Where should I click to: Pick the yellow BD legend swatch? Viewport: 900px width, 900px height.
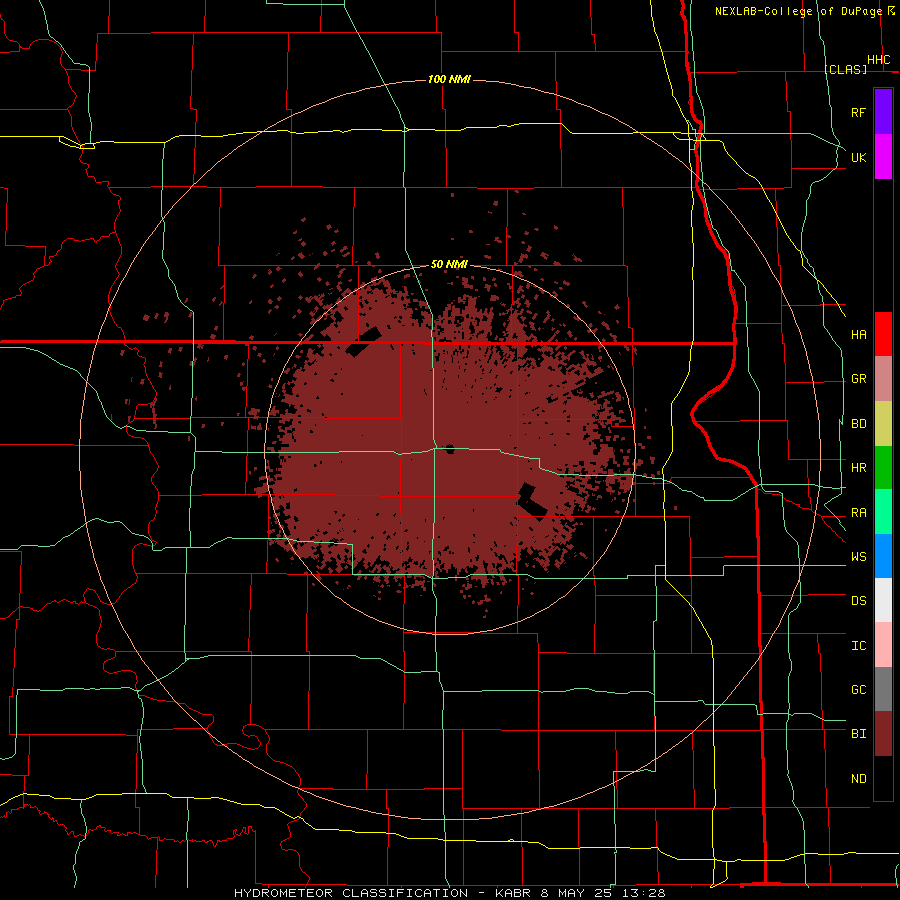point(883,424)
